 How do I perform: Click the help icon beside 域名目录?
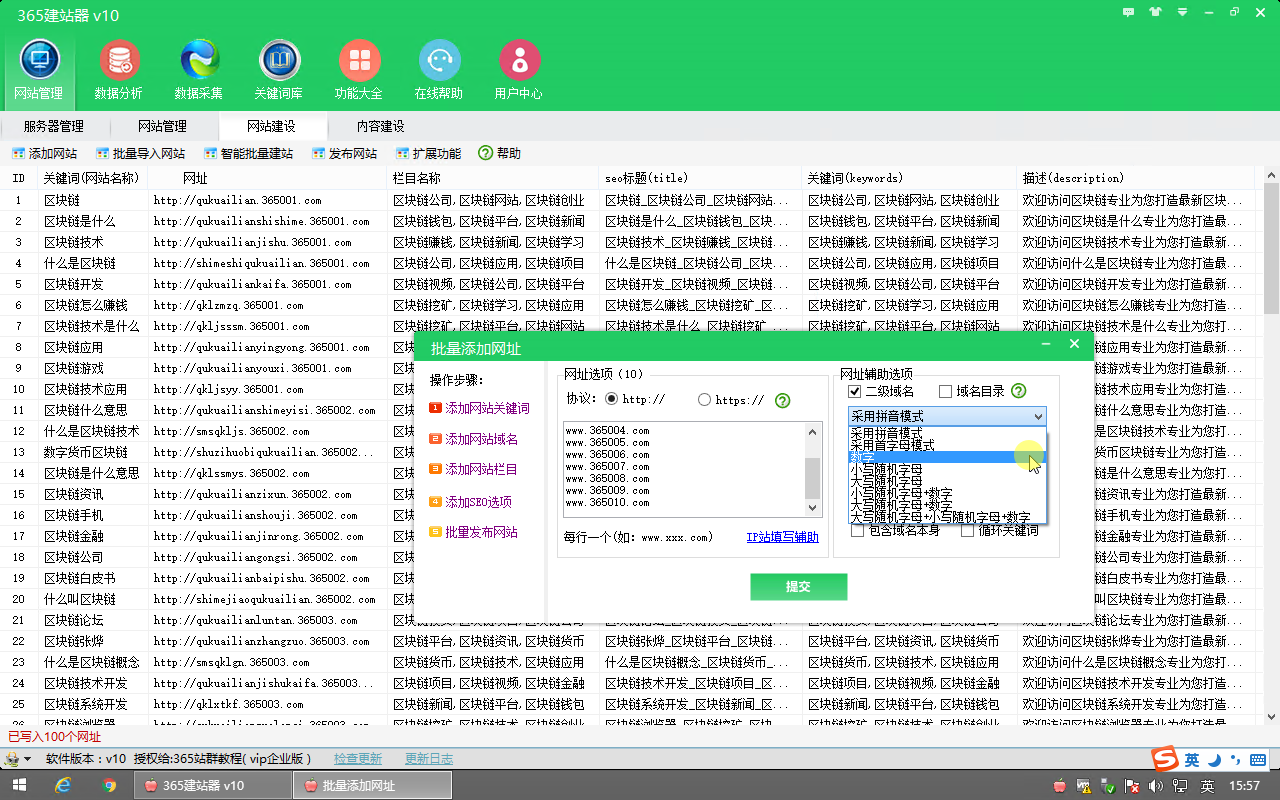click(x=1019, y=391)
